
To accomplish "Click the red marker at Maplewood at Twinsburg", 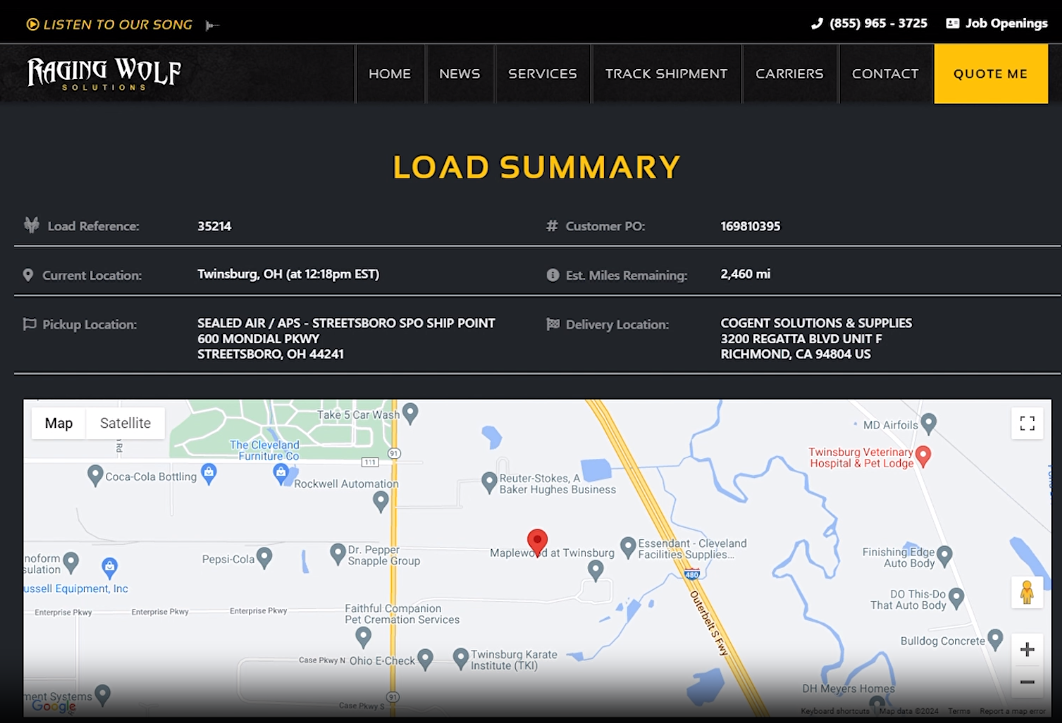I will pyautogui.click(x=537, y=540).
